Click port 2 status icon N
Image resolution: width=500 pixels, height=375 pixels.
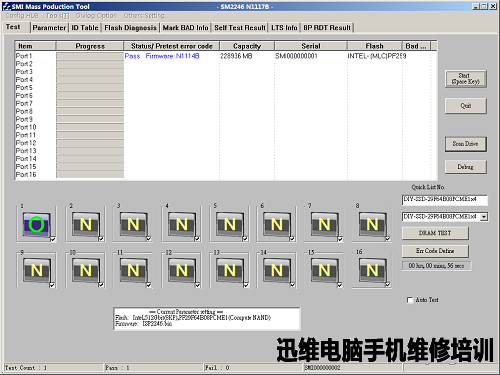(85, 224)
